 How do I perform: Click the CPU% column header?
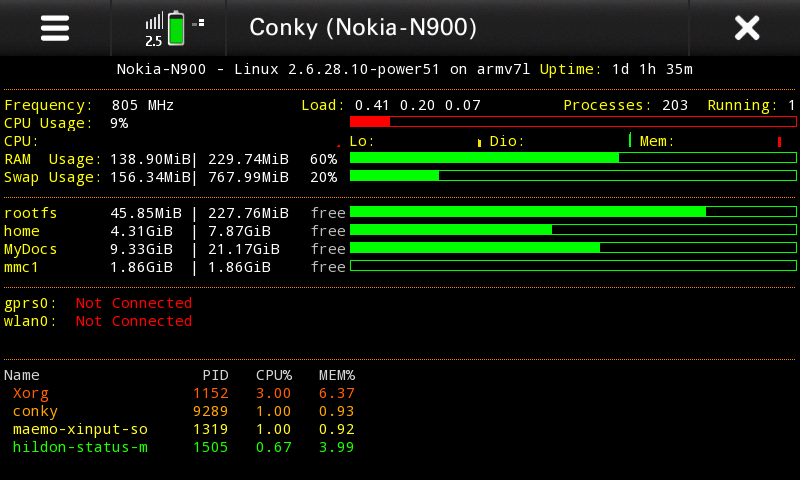pyautogui.click(x=274, y=375)
